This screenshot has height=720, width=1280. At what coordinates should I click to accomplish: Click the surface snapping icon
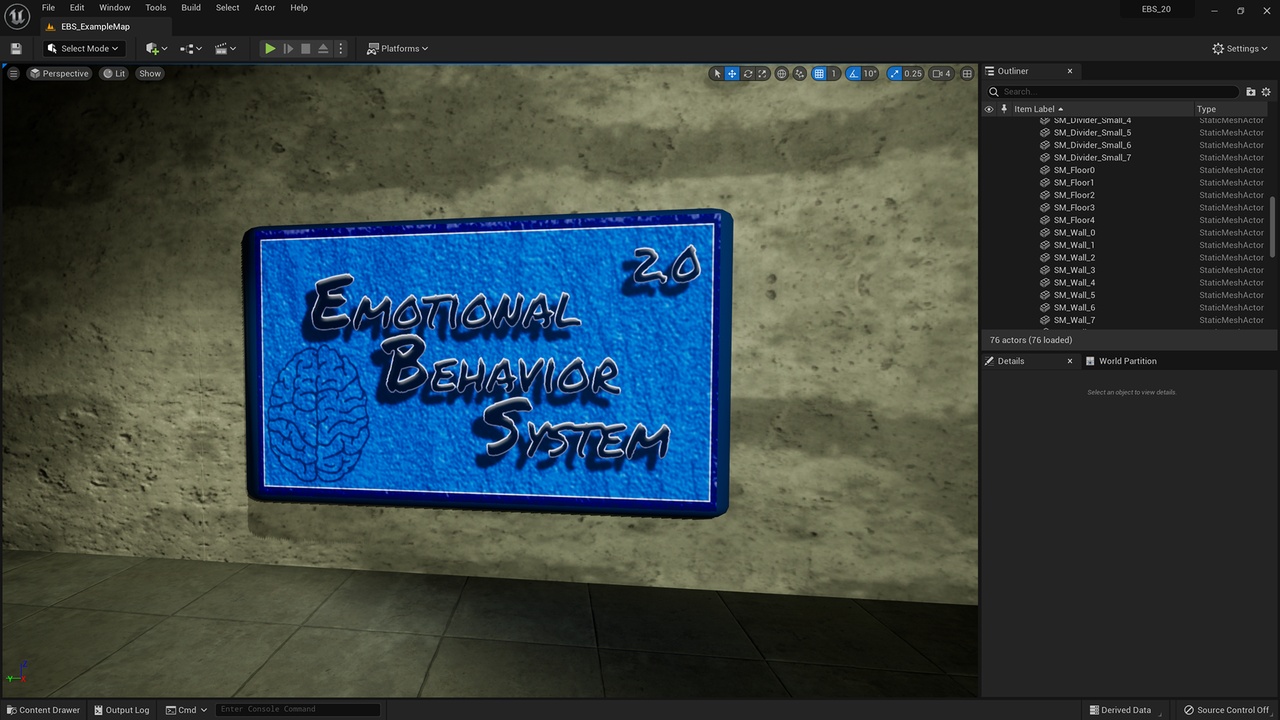click(800, 73)
